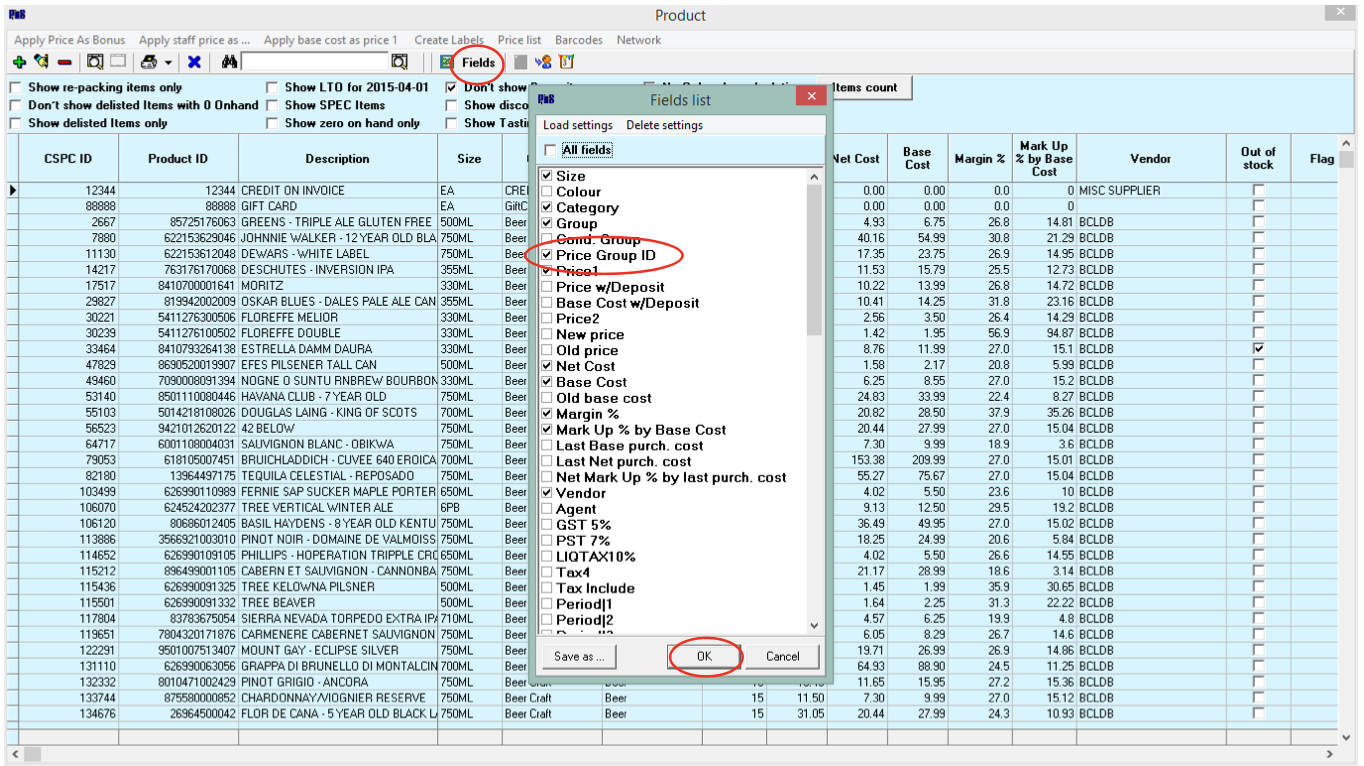Check the GST 5% checkbox
Image resolution: width=1364 pixels, height=766 pixels.
point(546,525)
